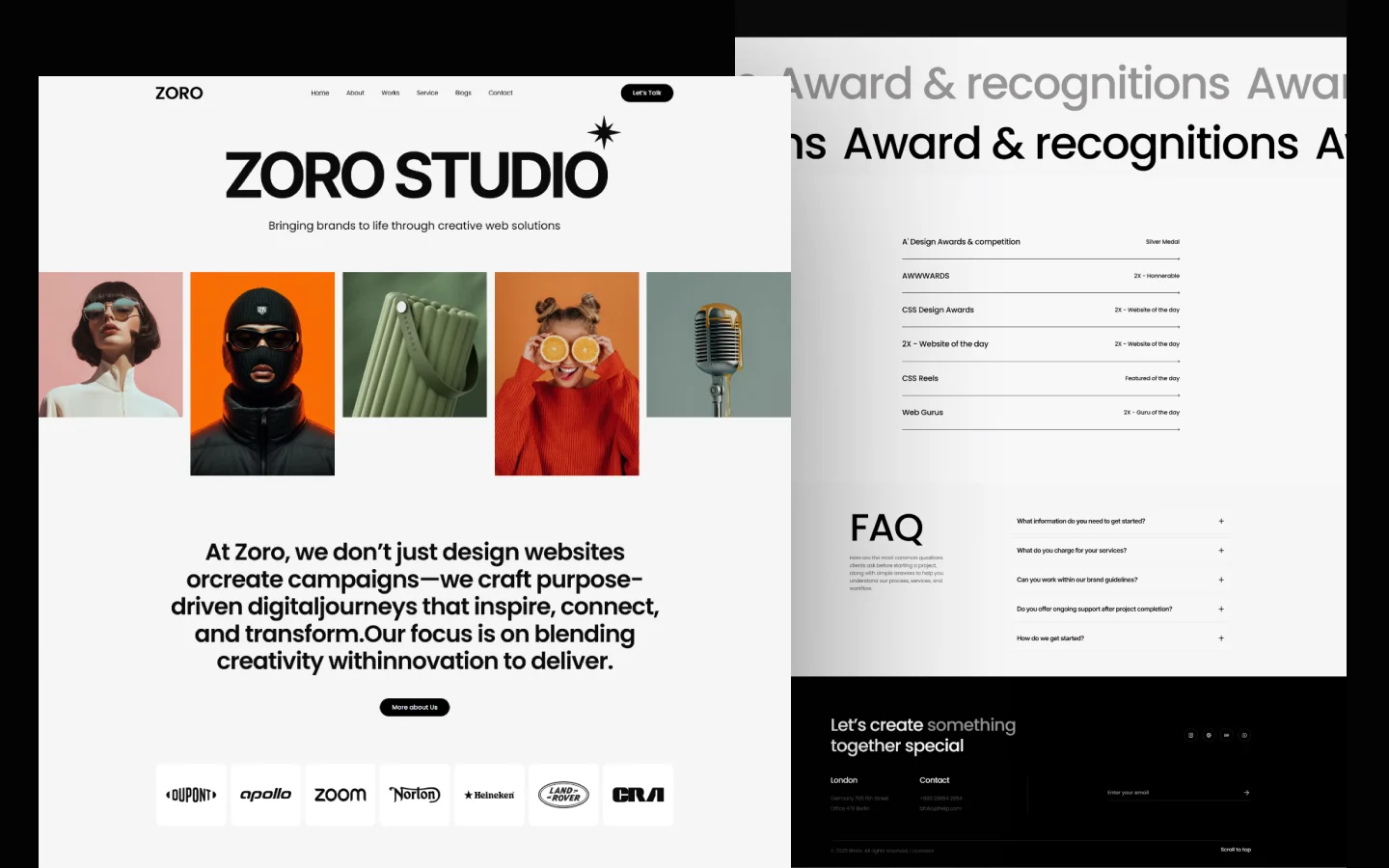Image resolution: width=1389 pixels, height=868 pixels.
Task: Click the black star icon beside ZORO STUDIO
Action: click(x=604, y=133)
